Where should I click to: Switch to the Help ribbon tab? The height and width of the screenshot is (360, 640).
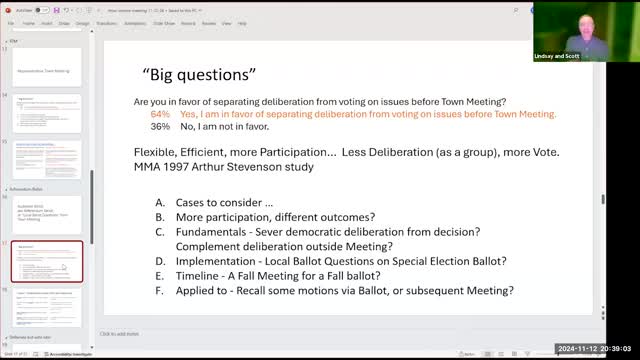(242, 24)
